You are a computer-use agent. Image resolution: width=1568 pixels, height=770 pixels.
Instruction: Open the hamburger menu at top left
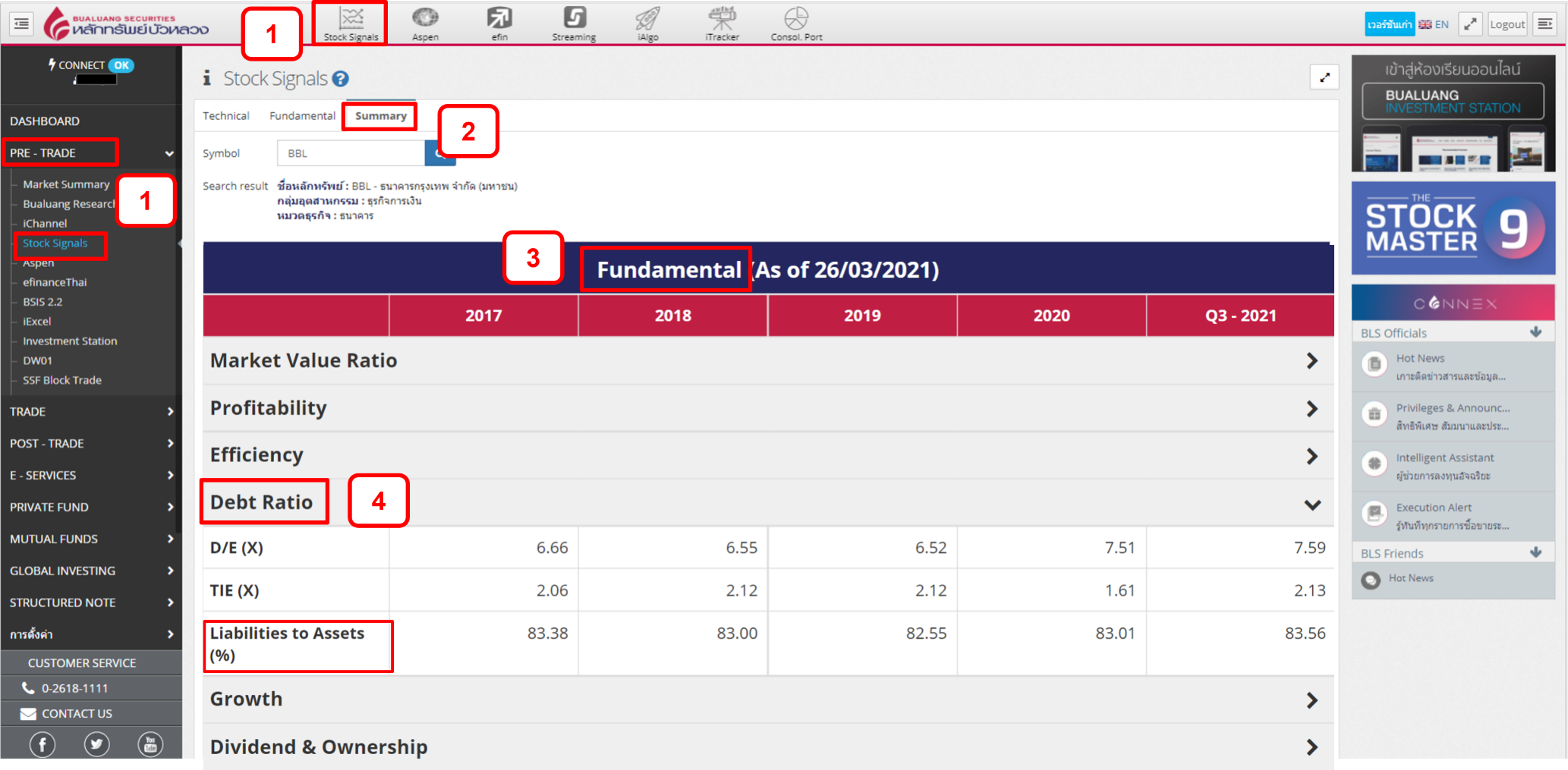(x=21, y=24)
